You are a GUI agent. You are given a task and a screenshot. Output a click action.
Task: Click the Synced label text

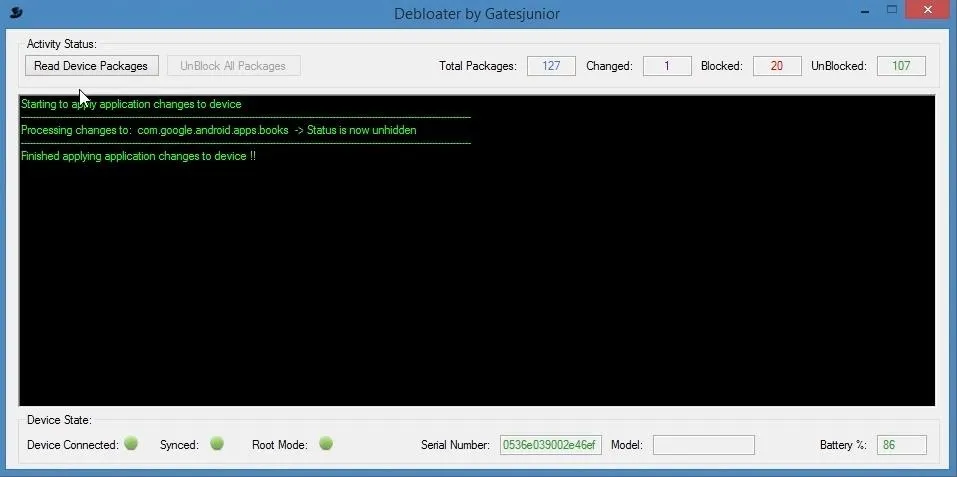[179, 445]
